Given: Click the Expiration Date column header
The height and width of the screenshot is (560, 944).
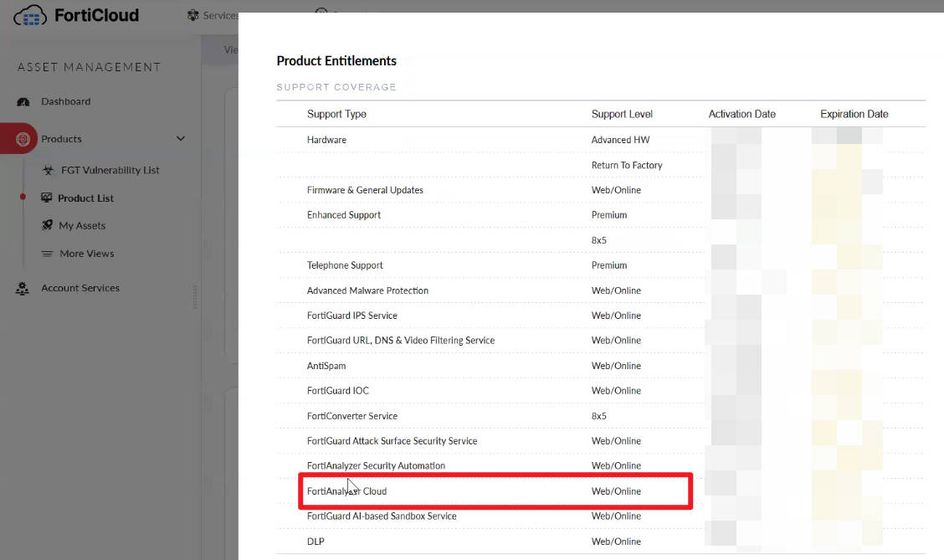Looking at the screenshot, I should tap(854, 114).
